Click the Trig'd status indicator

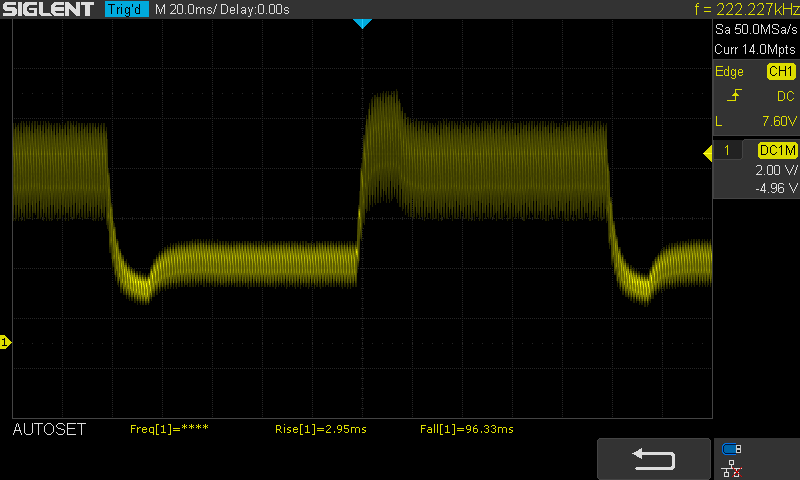(127, 9)
